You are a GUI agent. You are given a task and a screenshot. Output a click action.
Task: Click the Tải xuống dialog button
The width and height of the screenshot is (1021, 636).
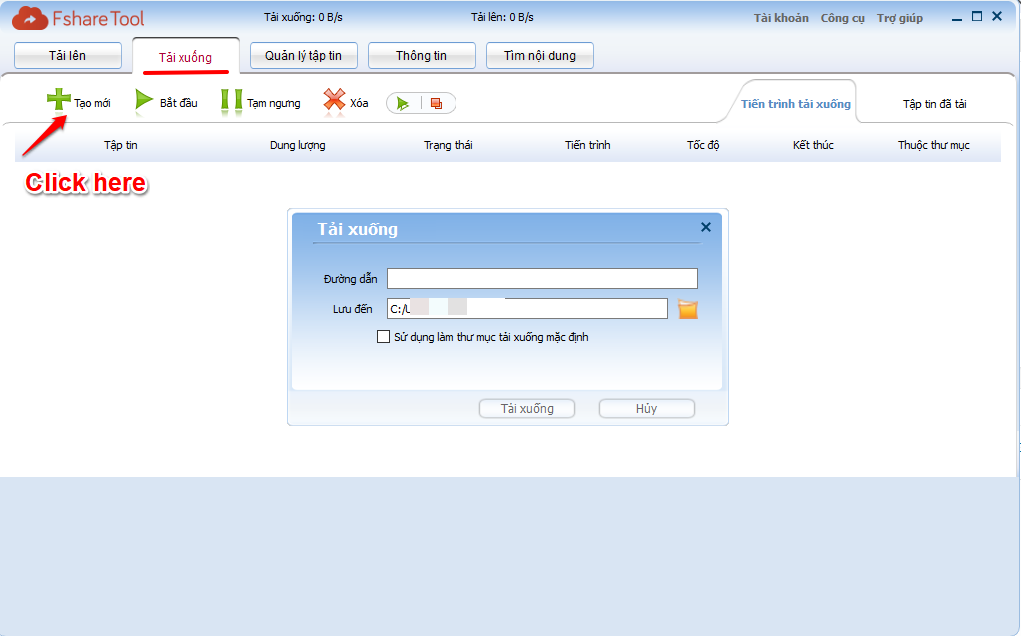(x=527, y=408)
